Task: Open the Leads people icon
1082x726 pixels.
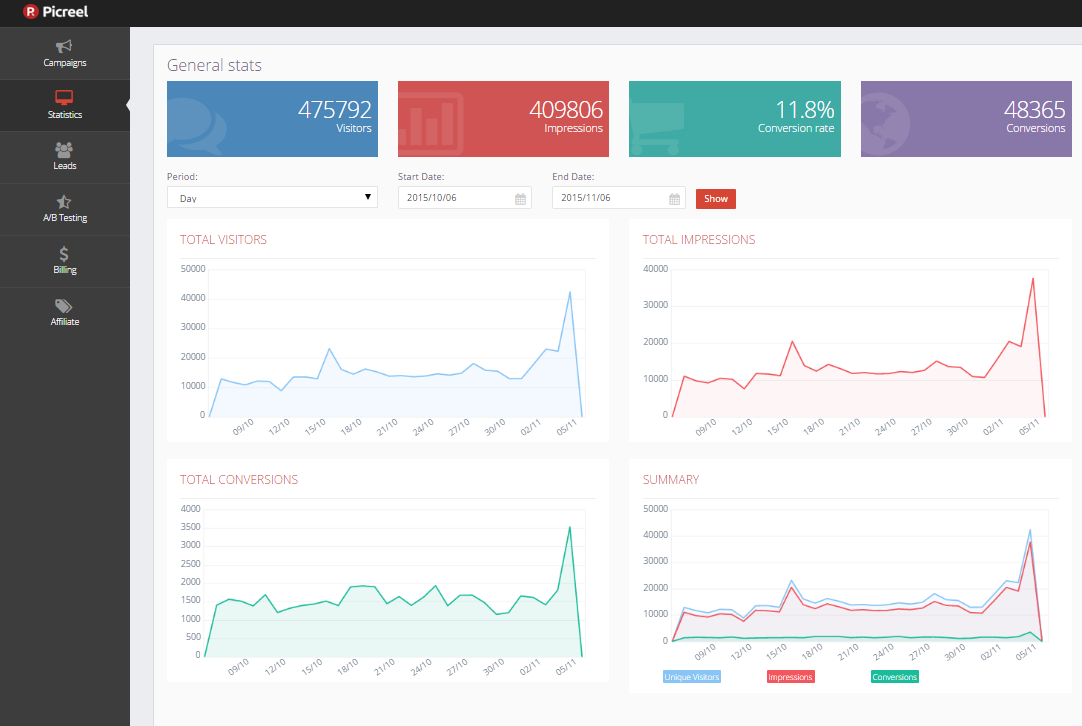Action: coord(63,149)
